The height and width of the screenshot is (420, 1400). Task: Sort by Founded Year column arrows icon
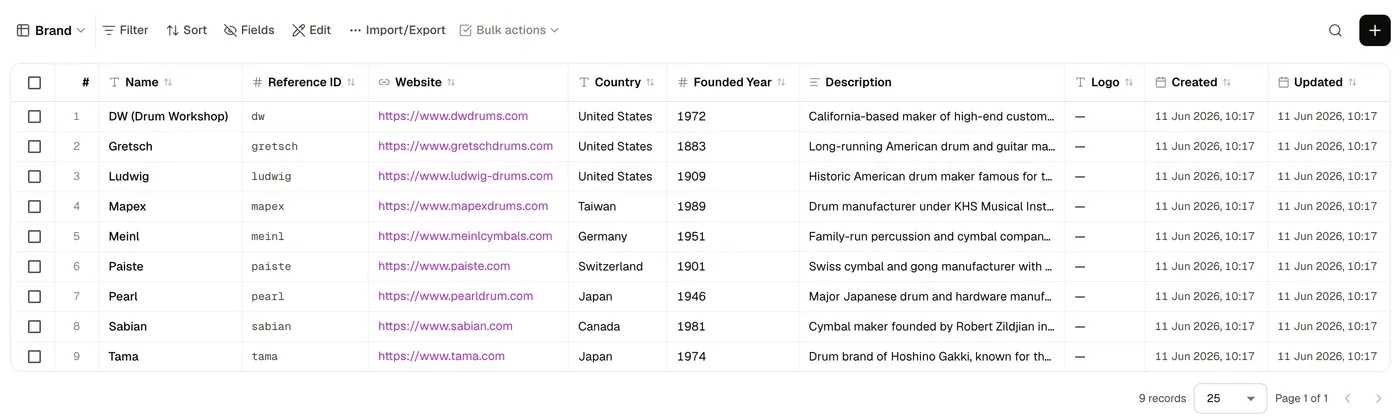(781, 82)
